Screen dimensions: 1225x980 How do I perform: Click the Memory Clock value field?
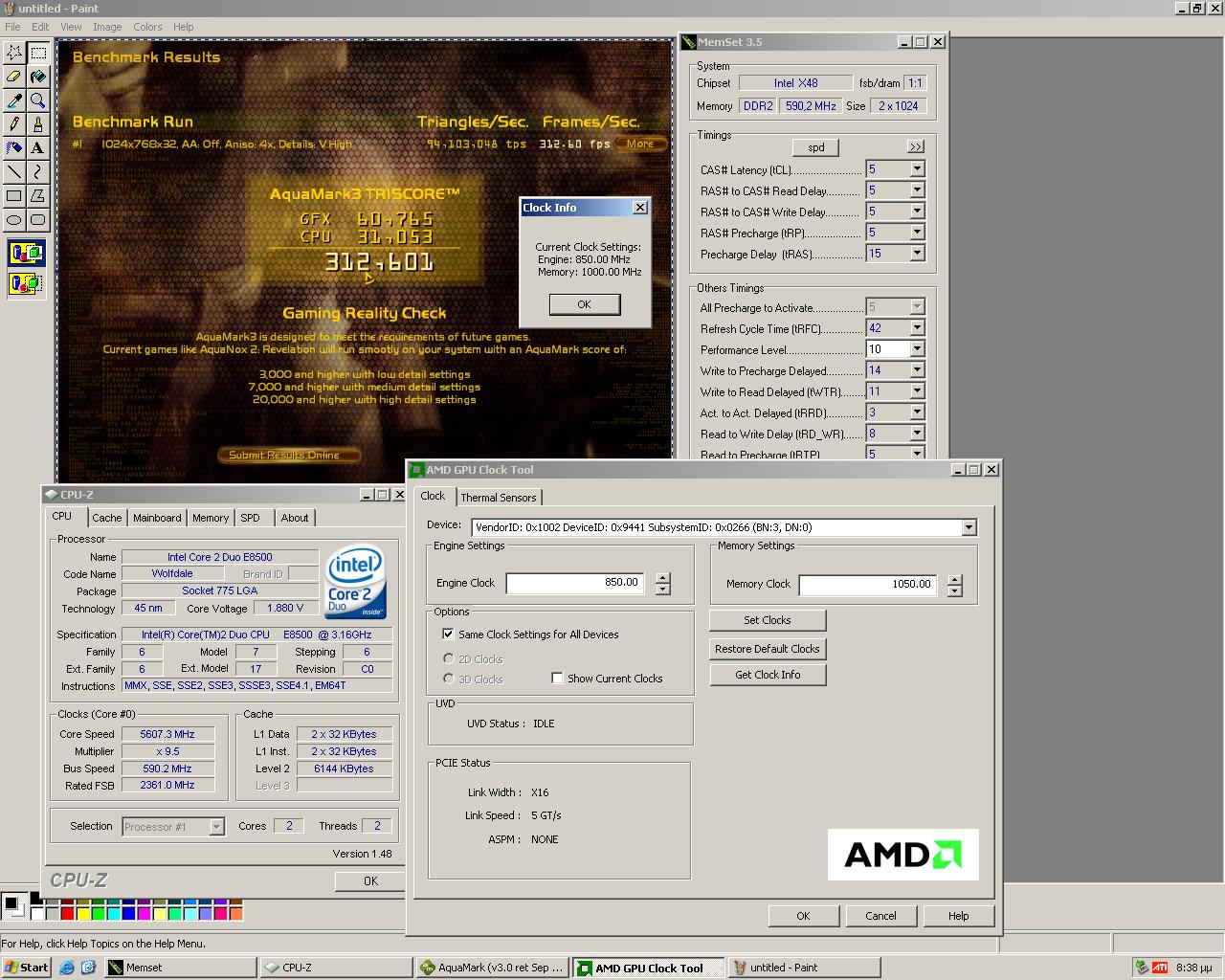(868, 584)
